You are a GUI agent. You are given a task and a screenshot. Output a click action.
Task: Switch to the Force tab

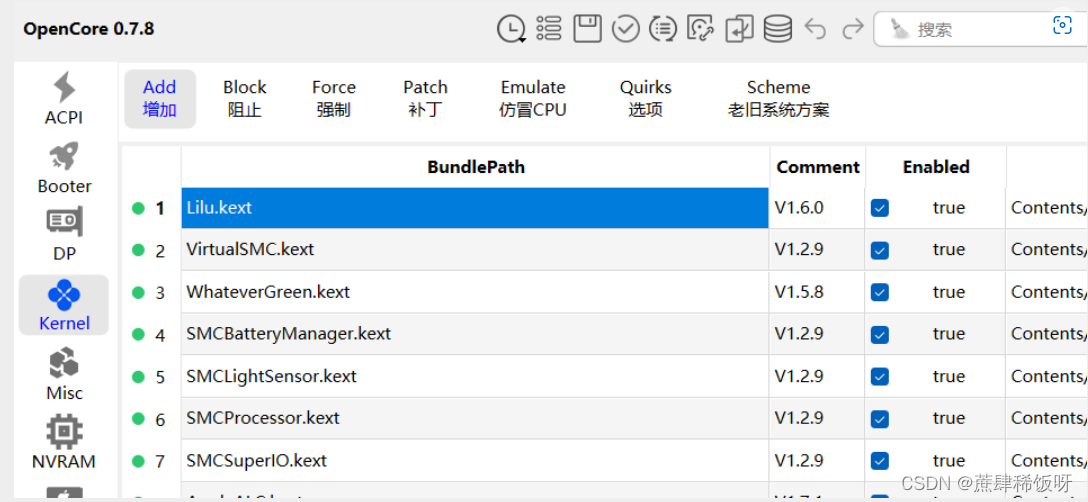point(334,99)
